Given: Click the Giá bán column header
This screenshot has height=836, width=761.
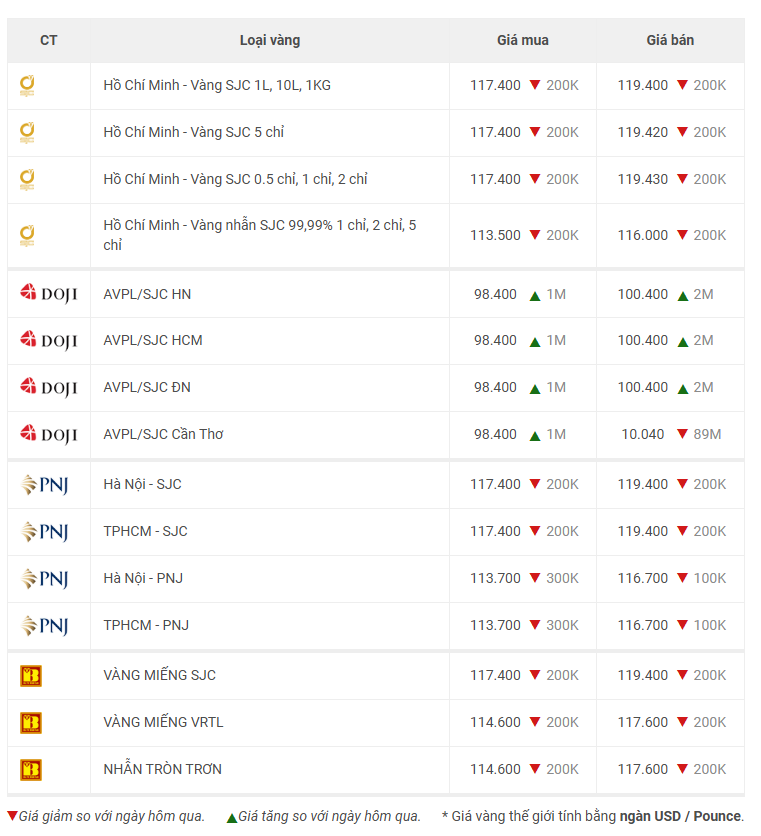Looking at the screenshot, I should pos(670,41).
